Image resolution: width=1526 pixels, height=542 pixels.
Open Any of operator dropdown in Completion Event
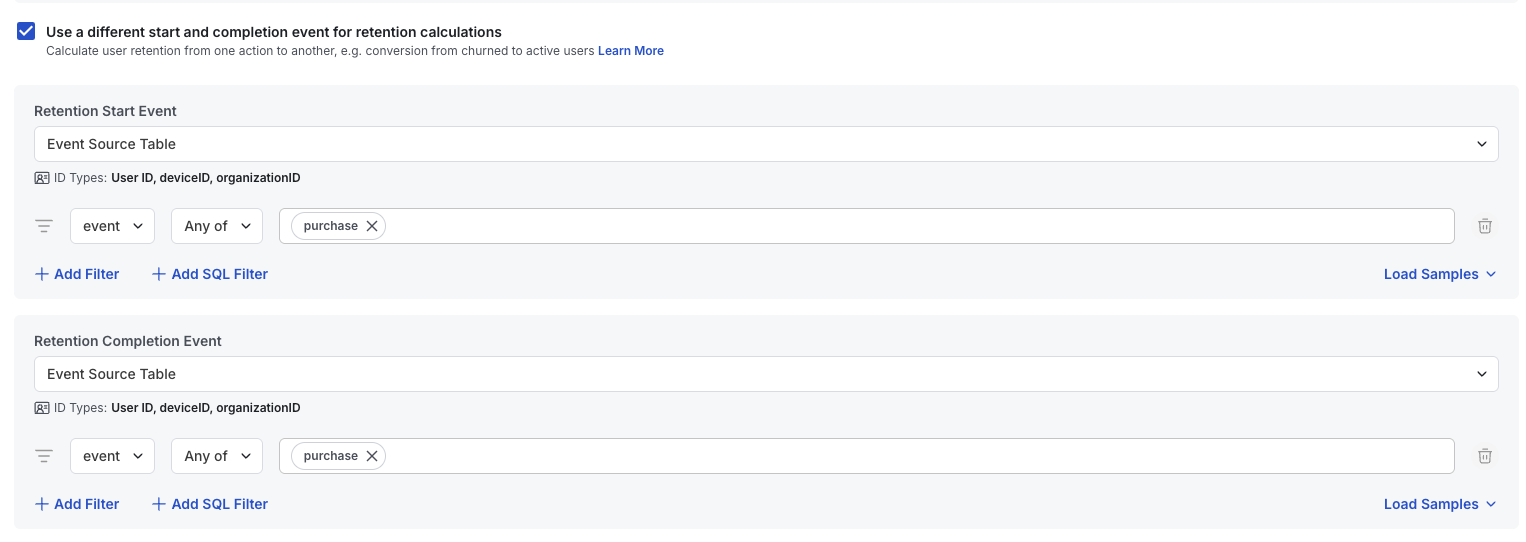click(x=217, y=456)
